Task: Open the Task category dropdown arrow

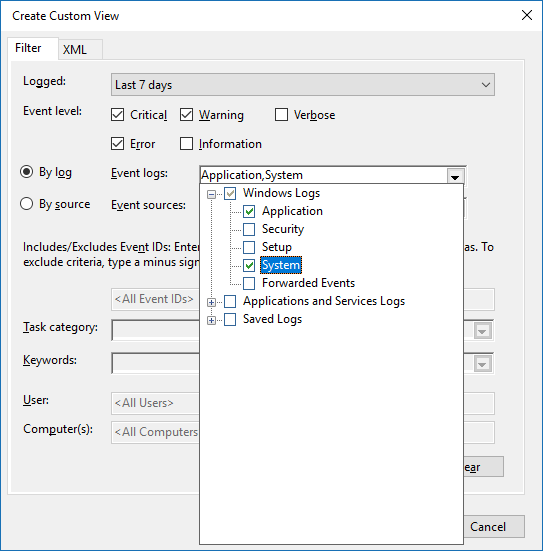Action: 482,331
